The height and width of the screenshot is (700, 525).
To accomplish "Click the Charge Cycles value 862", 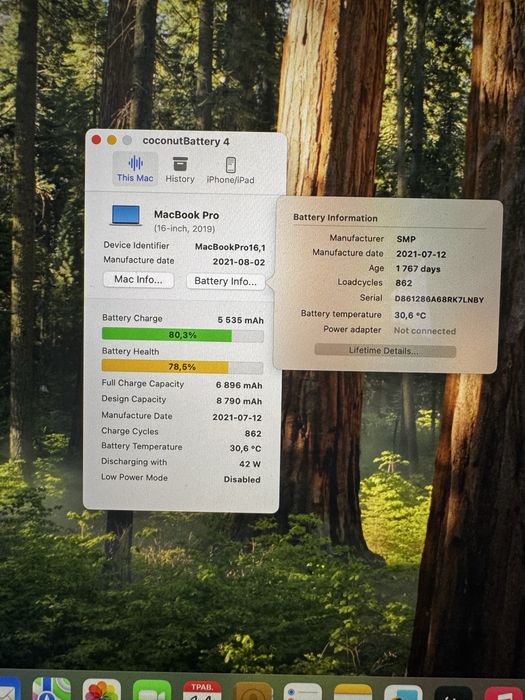I will (253, 434).
